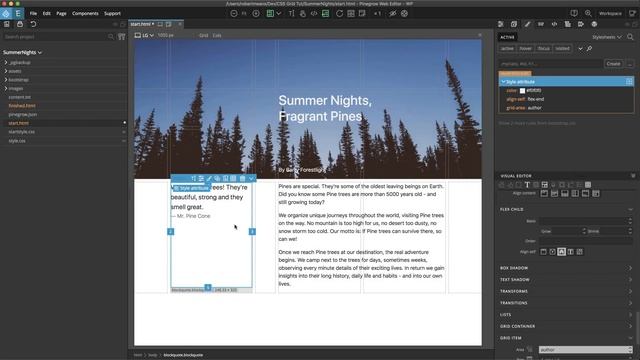Expand the bootstrap folder
The width and height of the screenshot is (640, 360).
click(6, 80)
